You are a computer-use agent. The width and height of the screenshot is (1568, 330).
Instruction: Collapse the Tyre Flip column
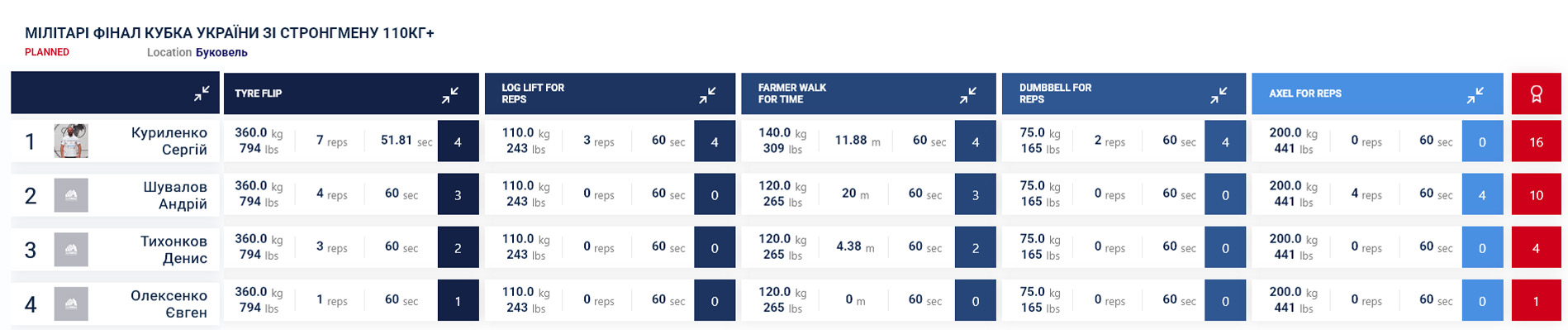[449, 94]
